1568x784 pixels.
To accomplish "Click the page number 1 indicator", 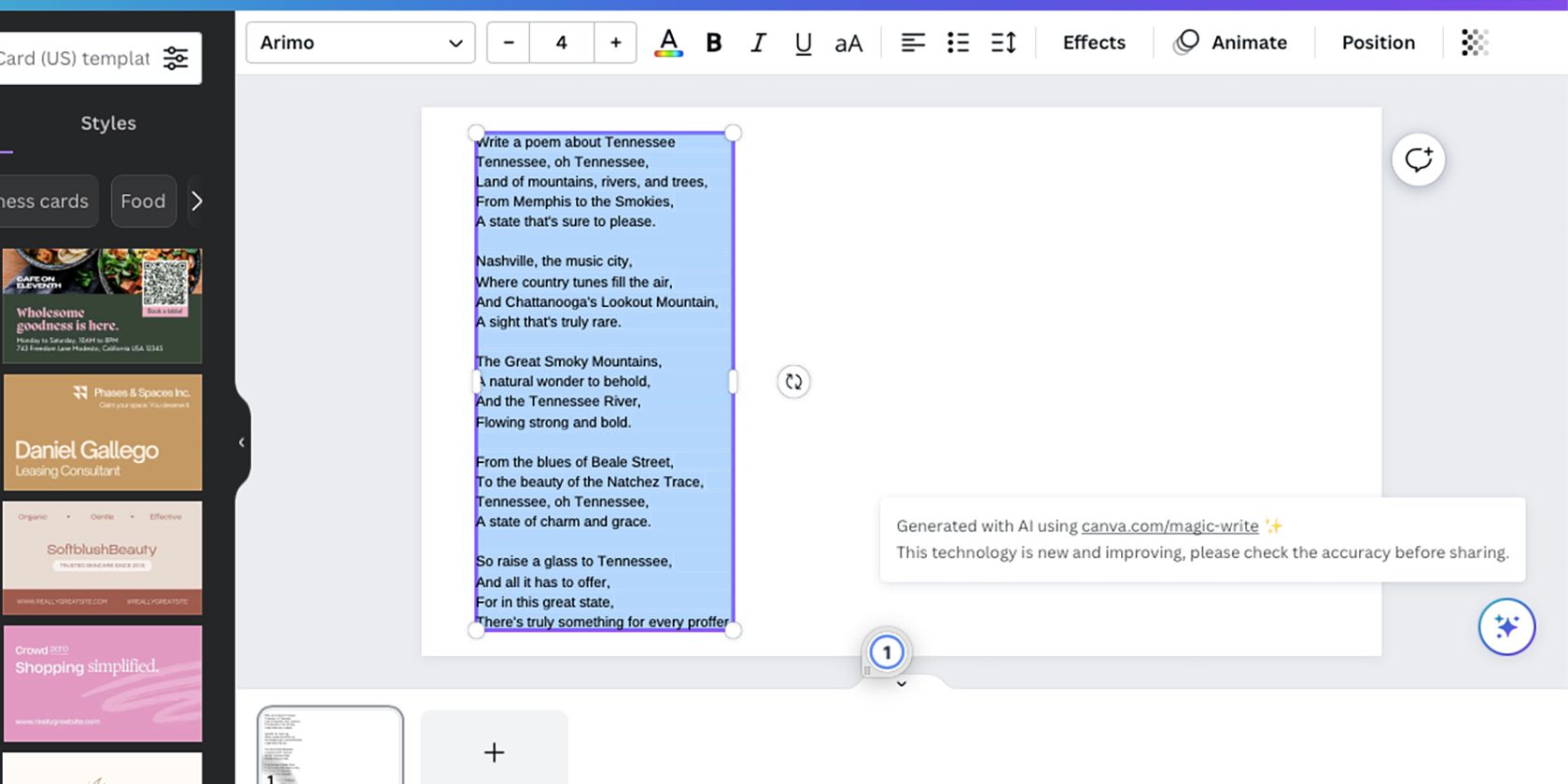I will pyautogui.click(x=887, y=652).
